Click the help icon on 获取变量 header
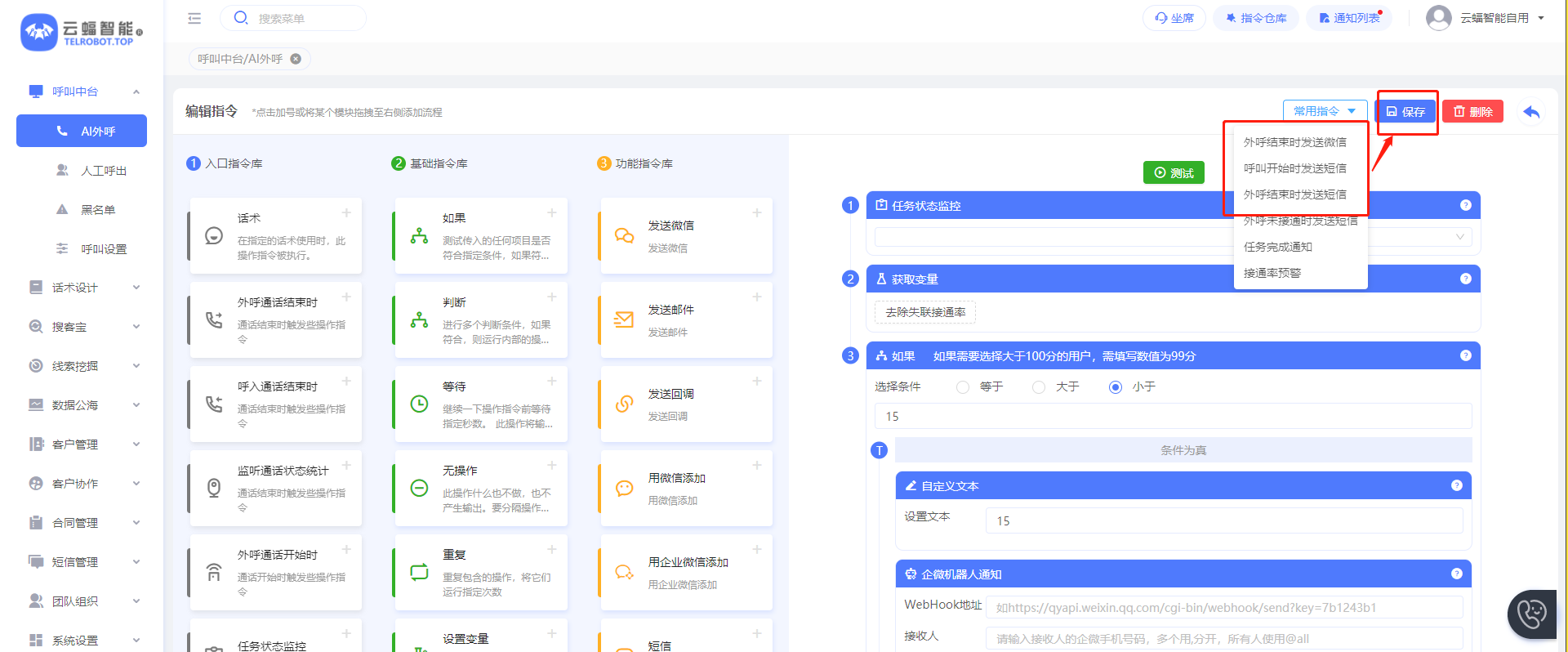 [x=1466, y=279]
